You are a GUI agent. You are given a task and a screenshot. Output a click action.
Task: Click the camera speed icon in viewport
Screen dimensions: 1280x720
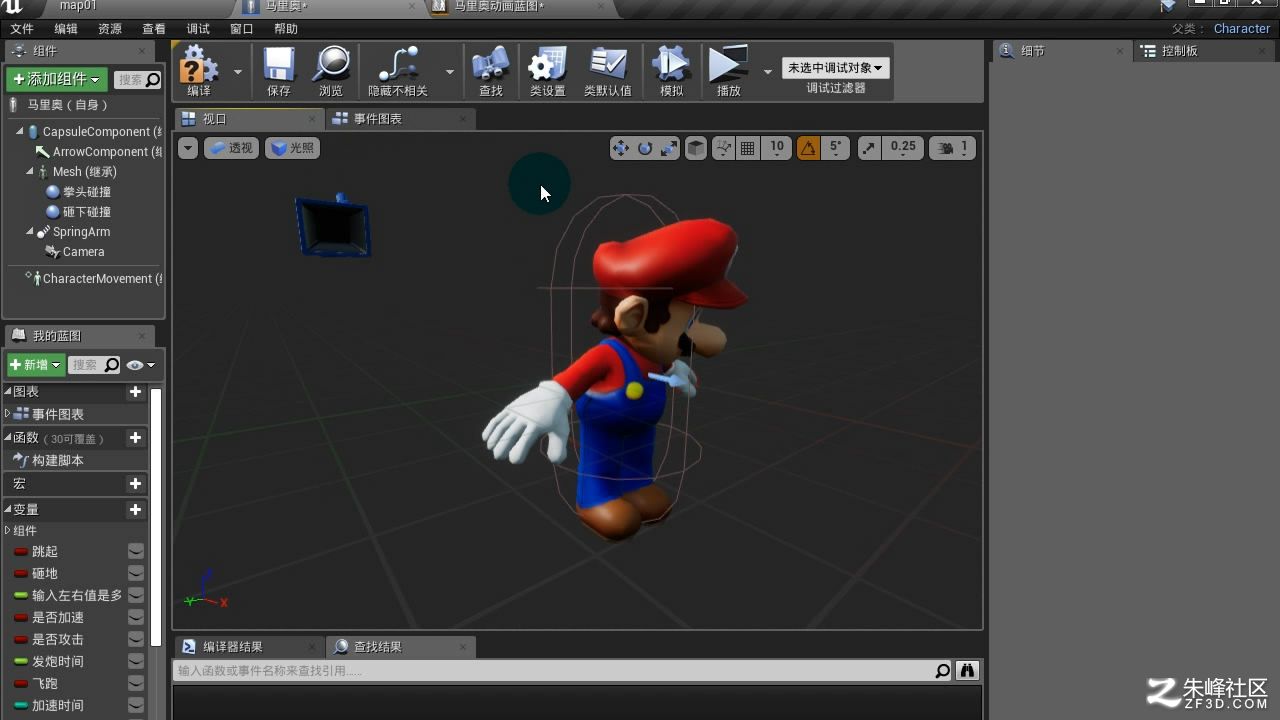(946, 148)
